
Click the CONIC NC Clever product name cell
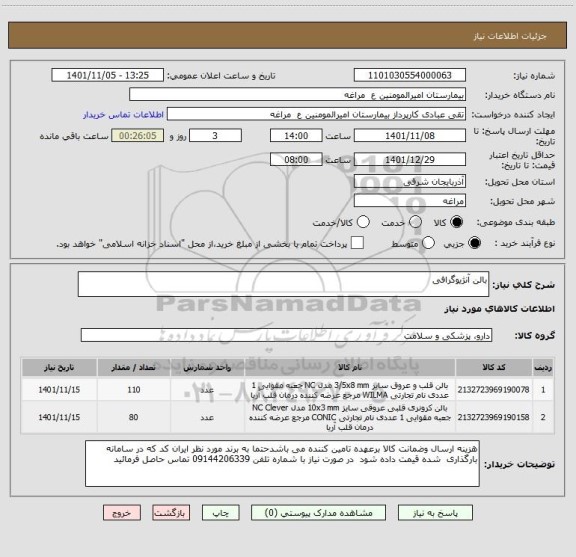(x=350, y=417)
